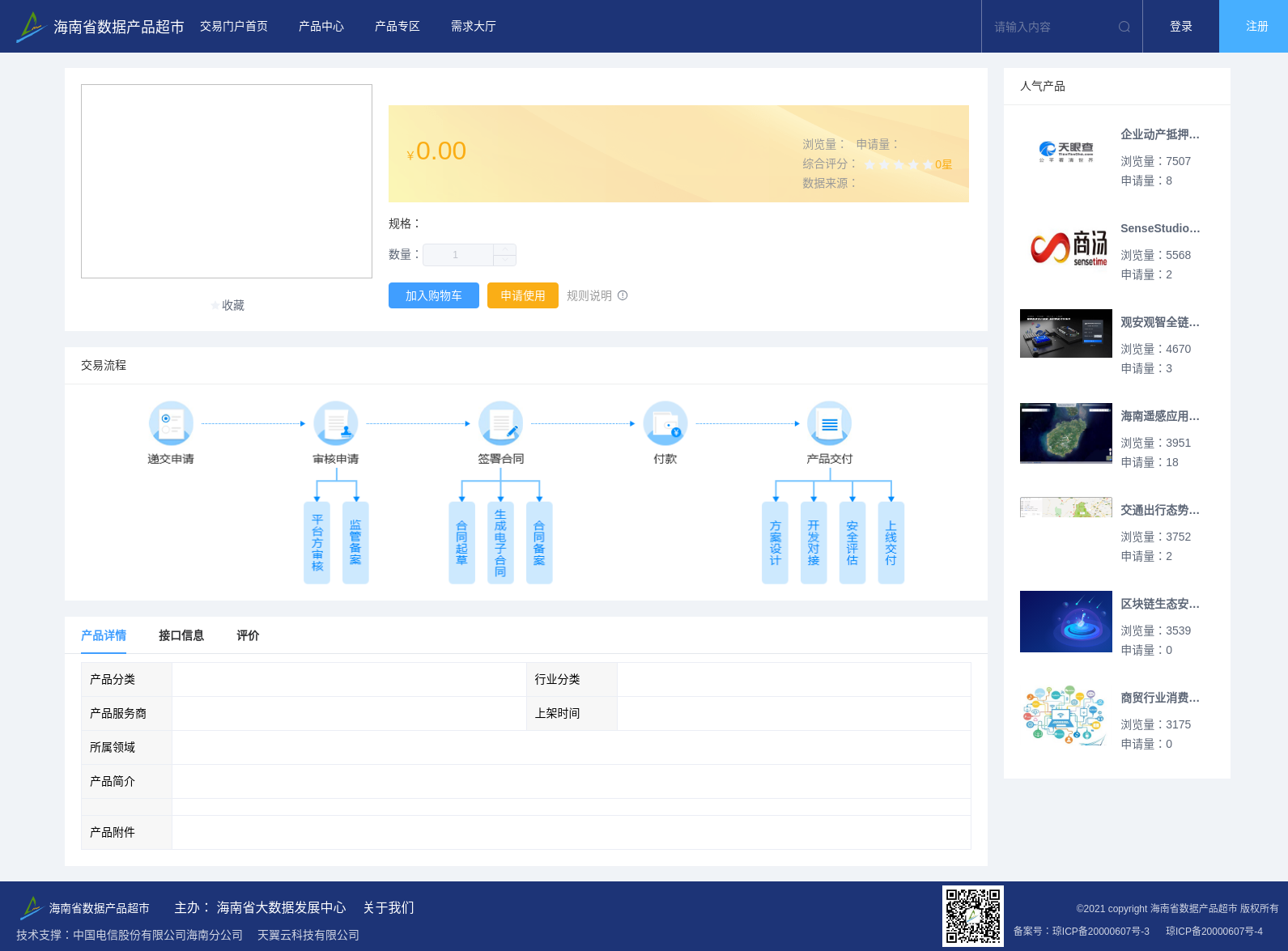Open 商贸行业消费 product thumbnail
Image resolution: width=1288 pixels, height=951 pixels.
point(1066,715)
